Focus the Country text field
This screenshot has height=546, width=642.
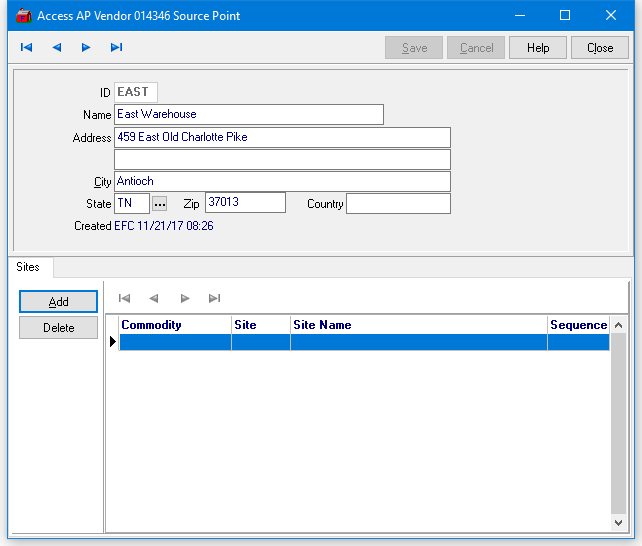click(x=398, y=204)
